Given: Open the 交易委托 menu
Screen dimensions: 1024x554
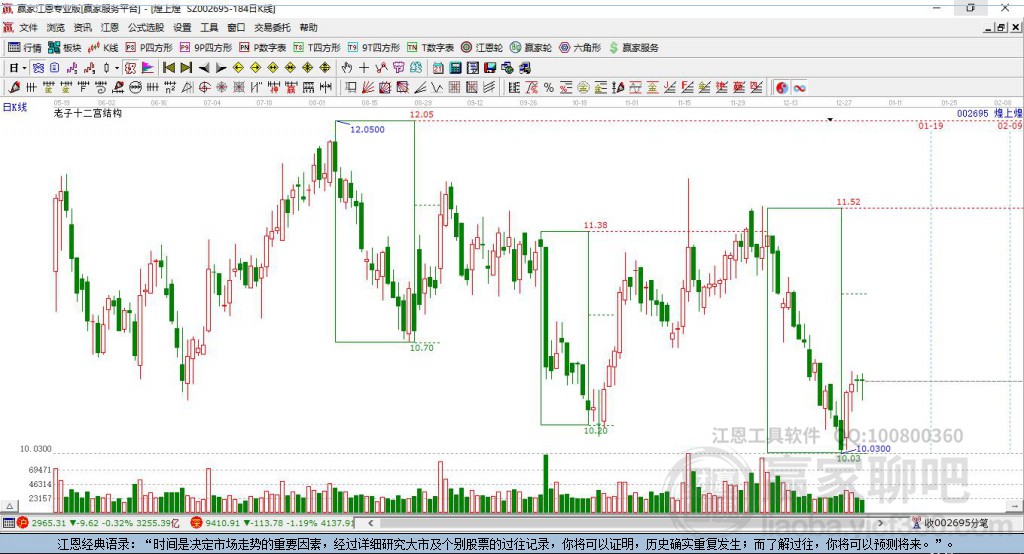Looking at the screenshot, I should tap(272, 27).
